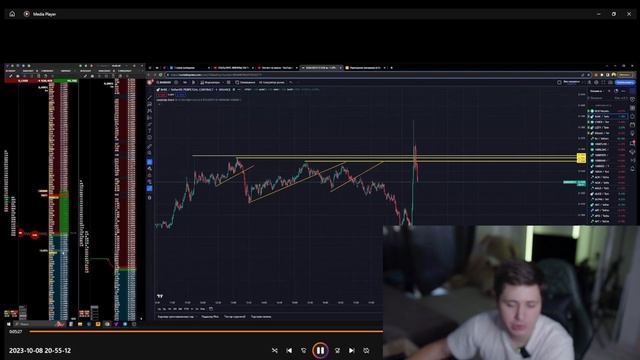Viewport: 640px width, 360px height.
Task: Jump to the next track
Action: coord(351,351)
